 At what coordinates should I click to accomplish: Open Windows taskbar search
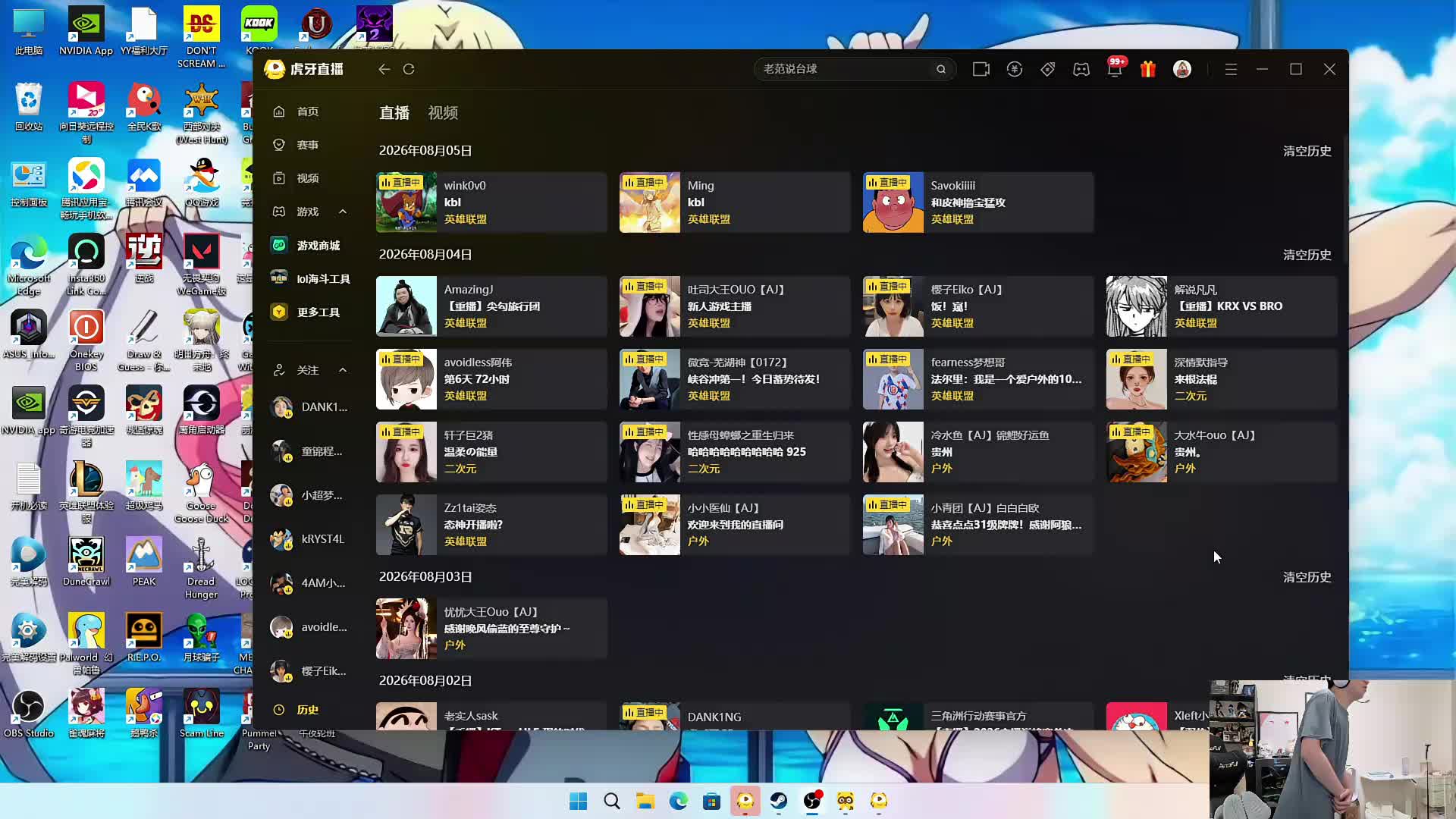(612, 801)
